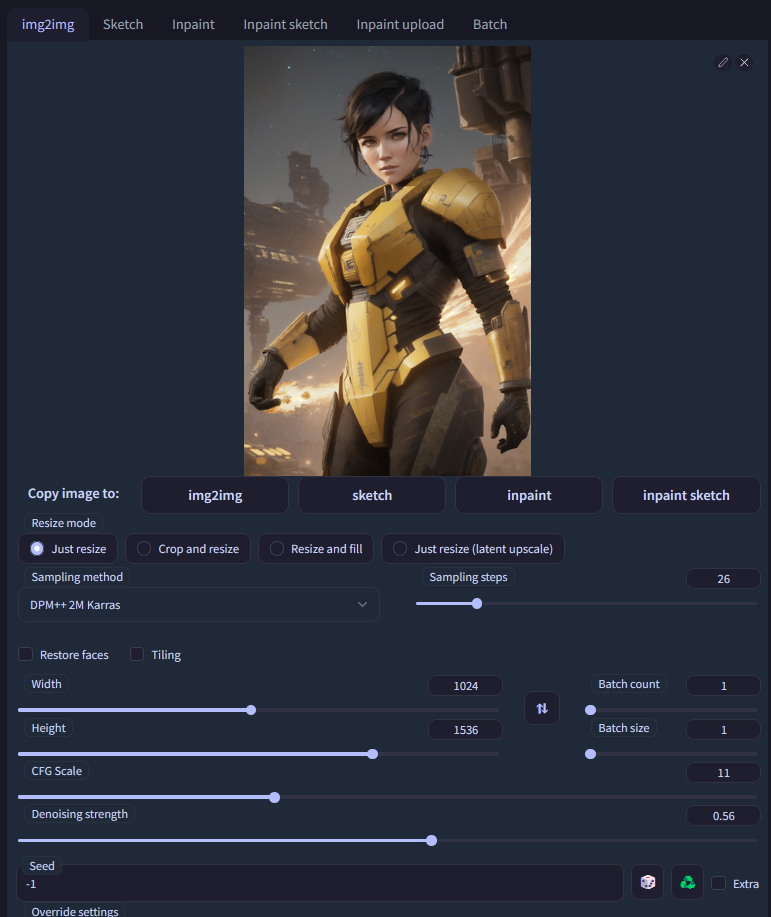The height and width of the screenshot is (917, 771).
Task: Click the Batch size value box
Action: (x=723, y=729)
